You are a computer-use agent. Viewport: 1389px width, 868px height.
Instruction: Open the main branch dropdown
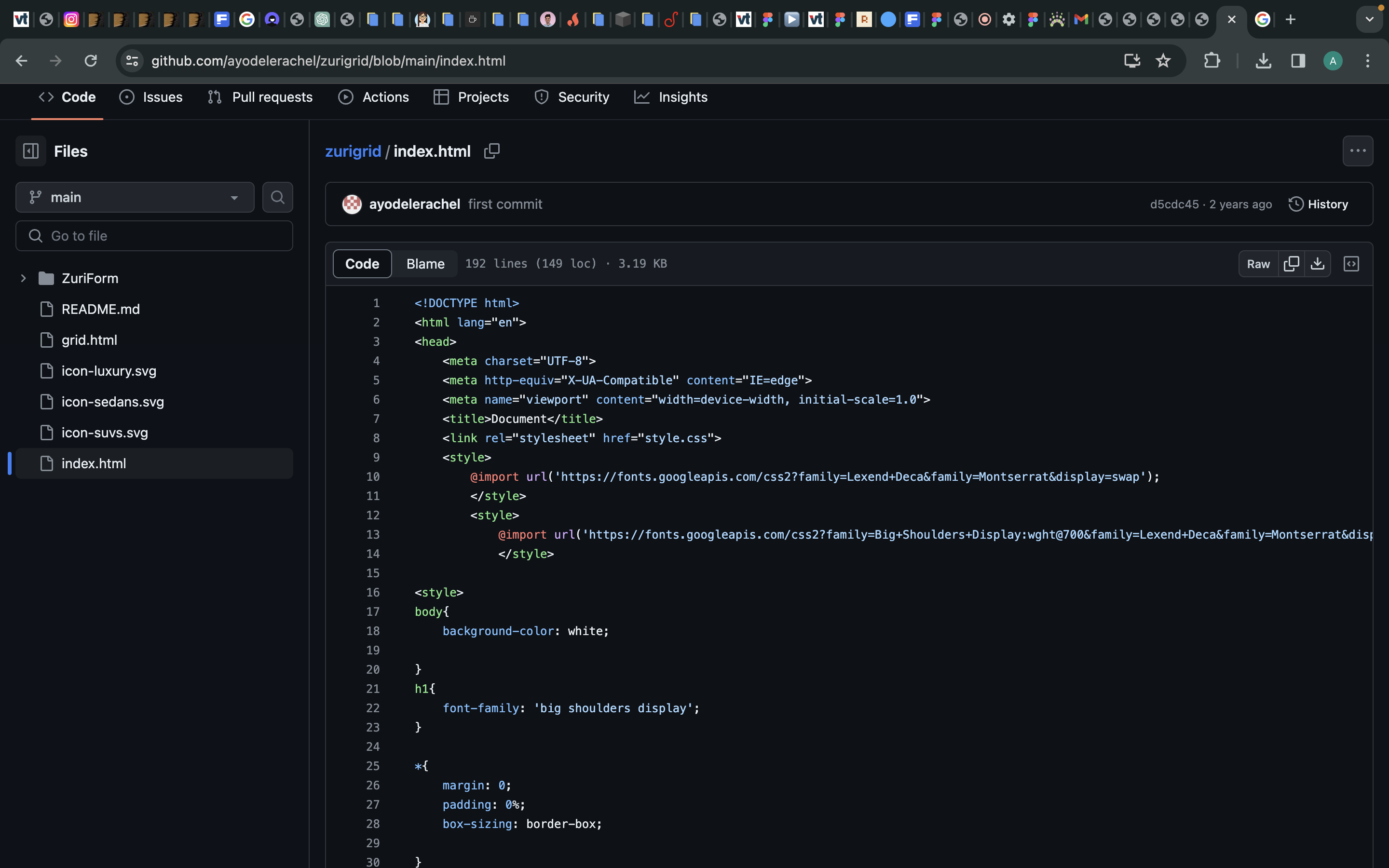(x=135, y=198)
